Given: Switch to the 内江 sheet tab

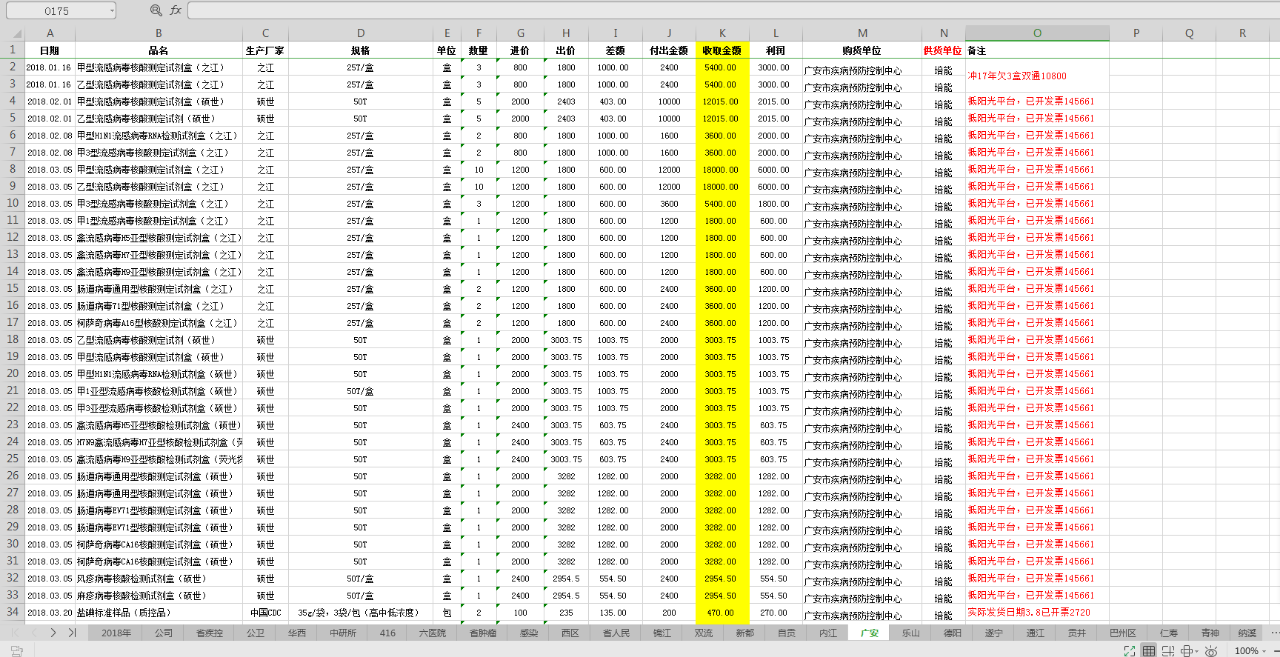Looking at the screenshot, I should (828, 633).
